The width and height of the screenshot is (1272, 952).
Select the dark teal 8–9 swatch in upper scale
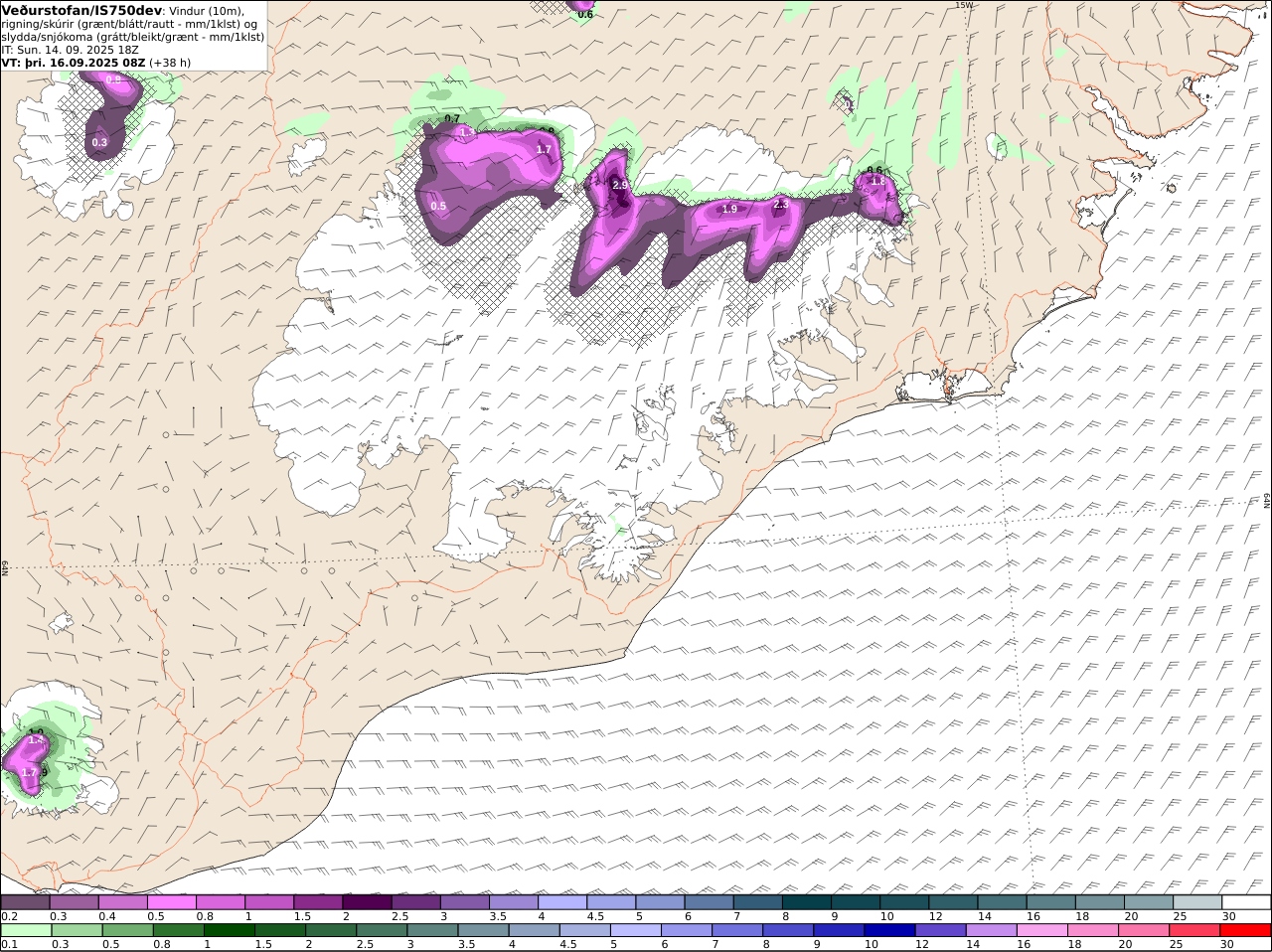(x=806, y=902)
